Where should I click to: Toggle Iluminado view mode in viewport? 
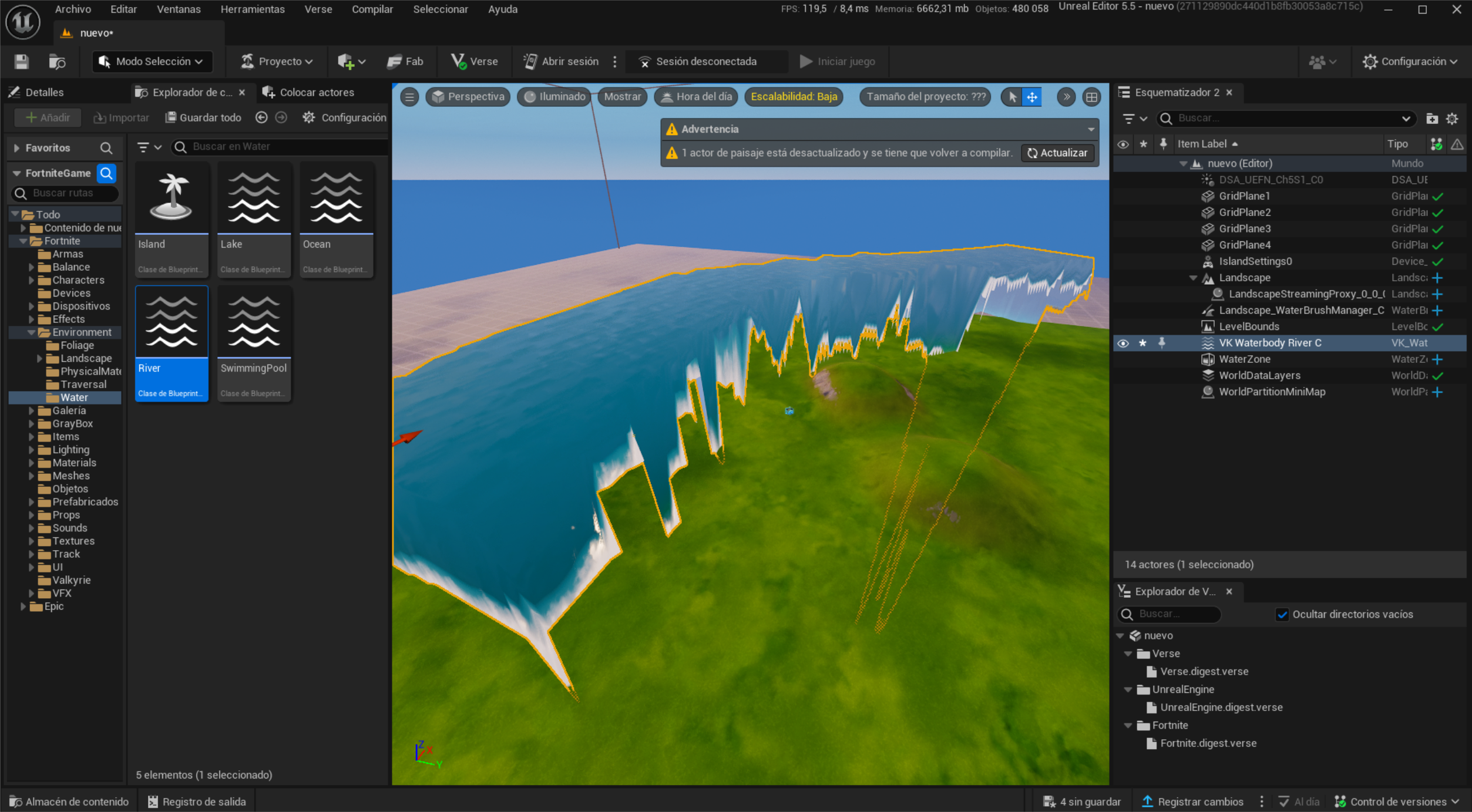[x=554, y=97]
